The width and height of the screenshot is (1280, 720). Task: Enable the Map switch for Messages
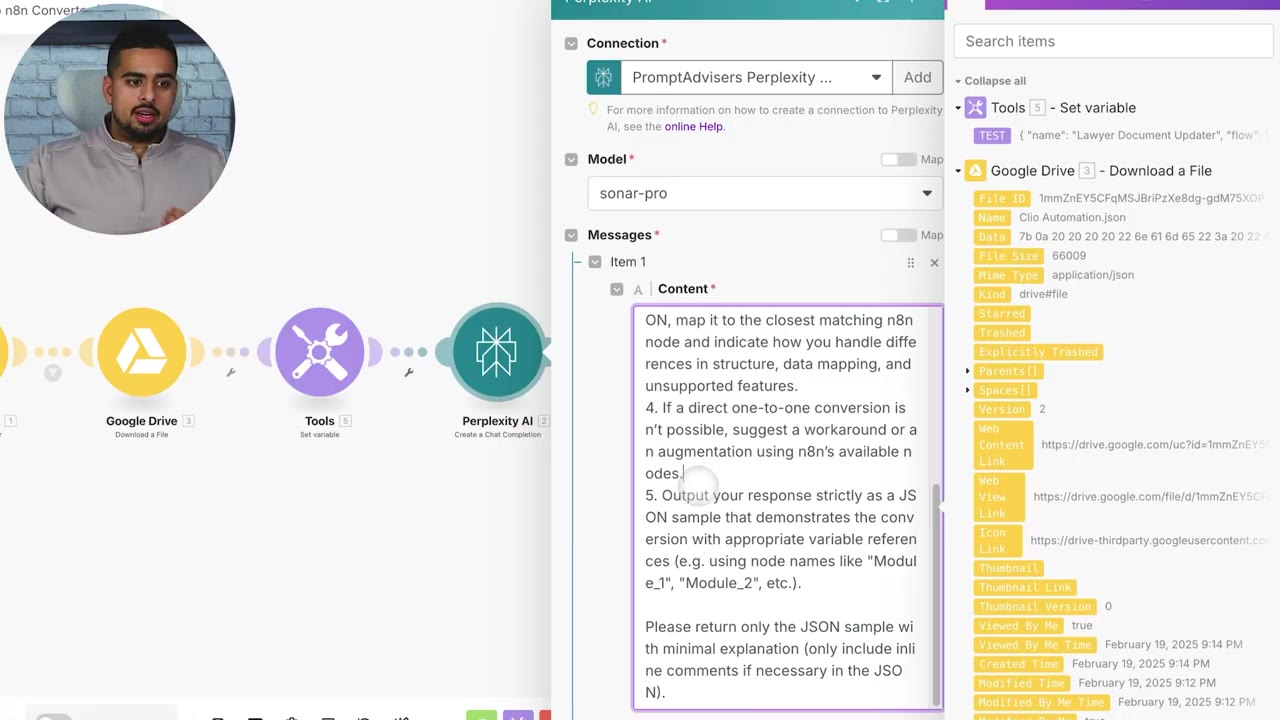click(x=898, y=235)
